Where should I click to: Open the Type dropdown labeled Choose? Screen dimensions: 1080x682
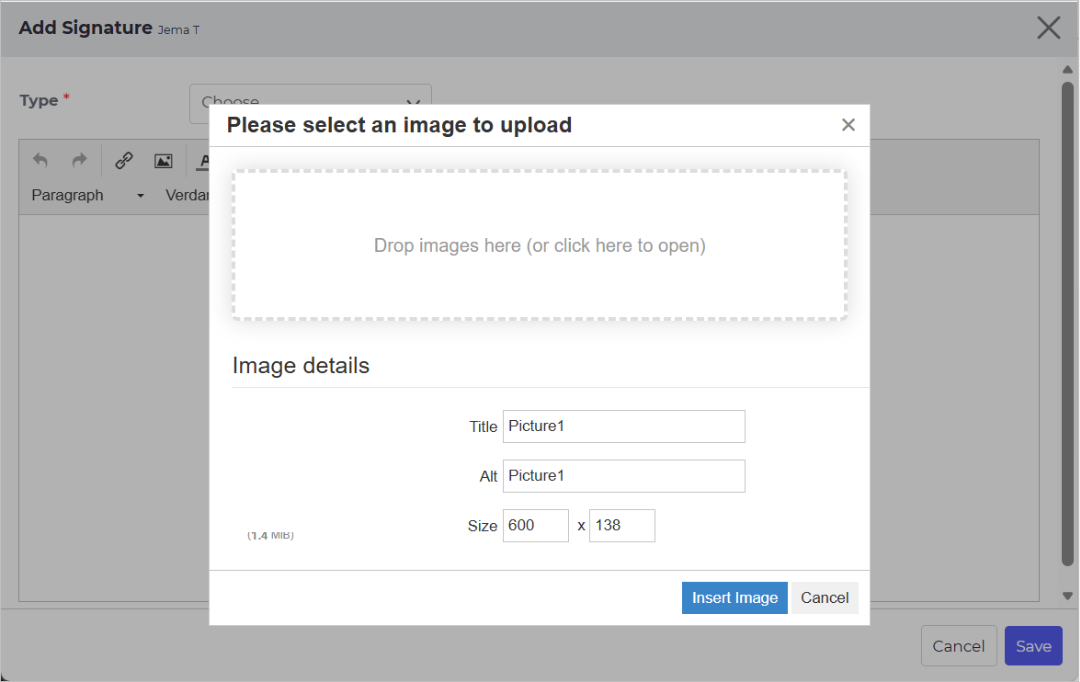tap(310, 102)
